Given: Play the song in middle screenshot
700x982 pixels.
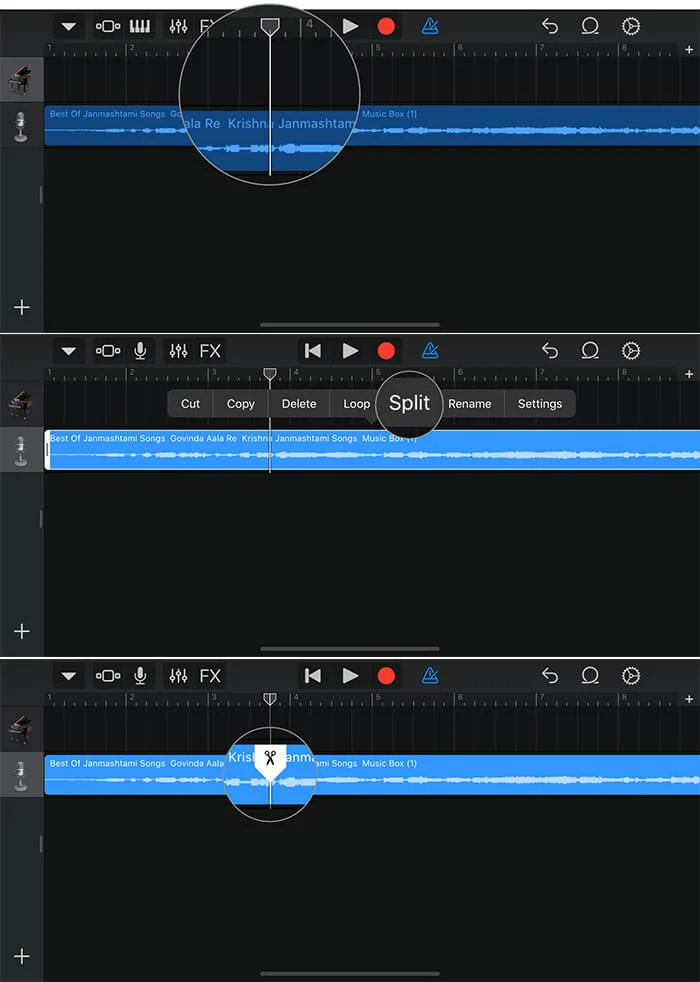Looking at the screenshot, I should point(351,351).
